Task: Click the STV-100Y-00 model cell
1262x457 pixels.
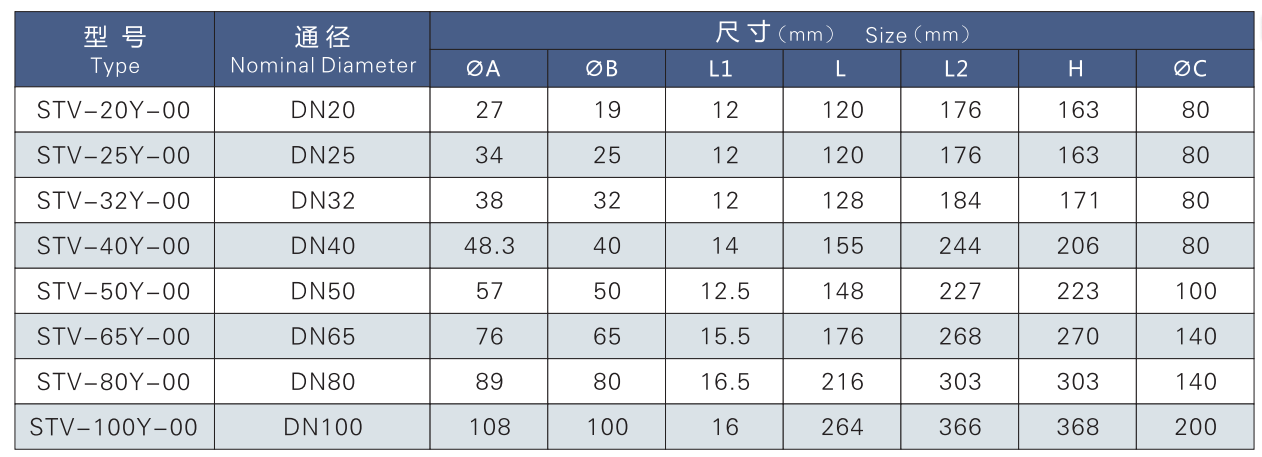Action: tap(115, 428)
